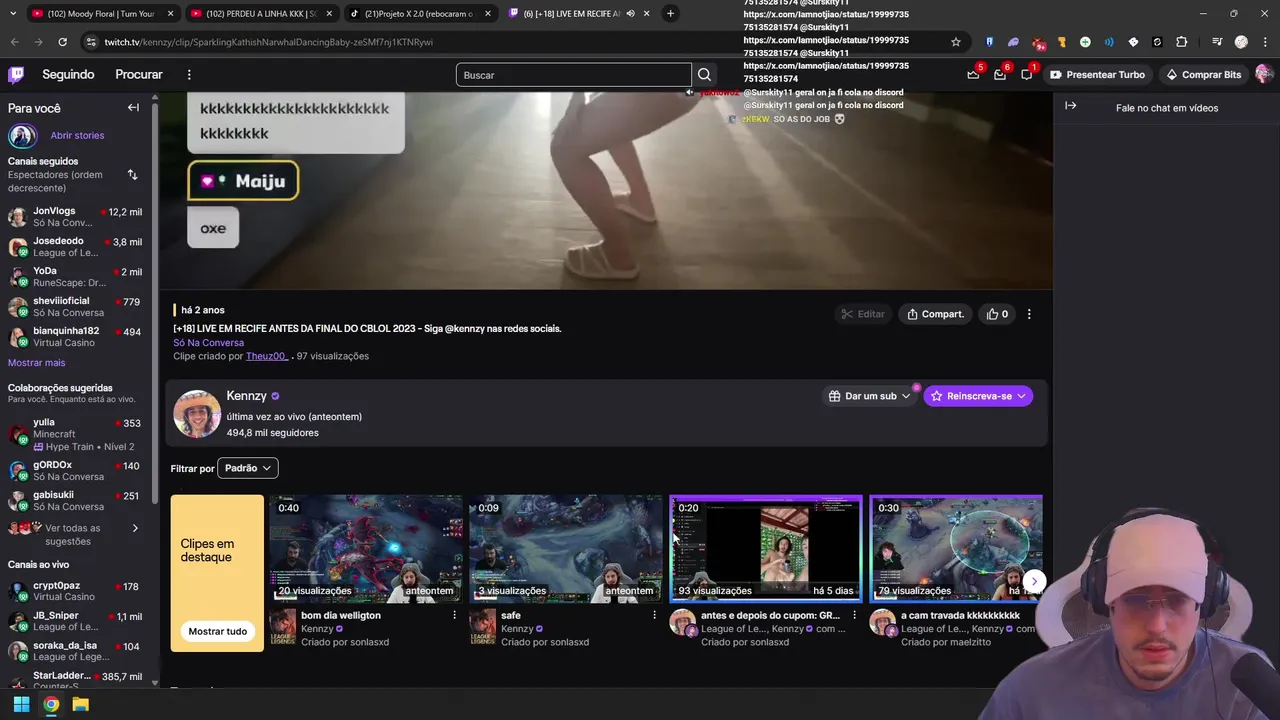Switch to PERDEU A LINHA KKK tab
Viewport: 1280px width, 720px height.
coord(262,13)
